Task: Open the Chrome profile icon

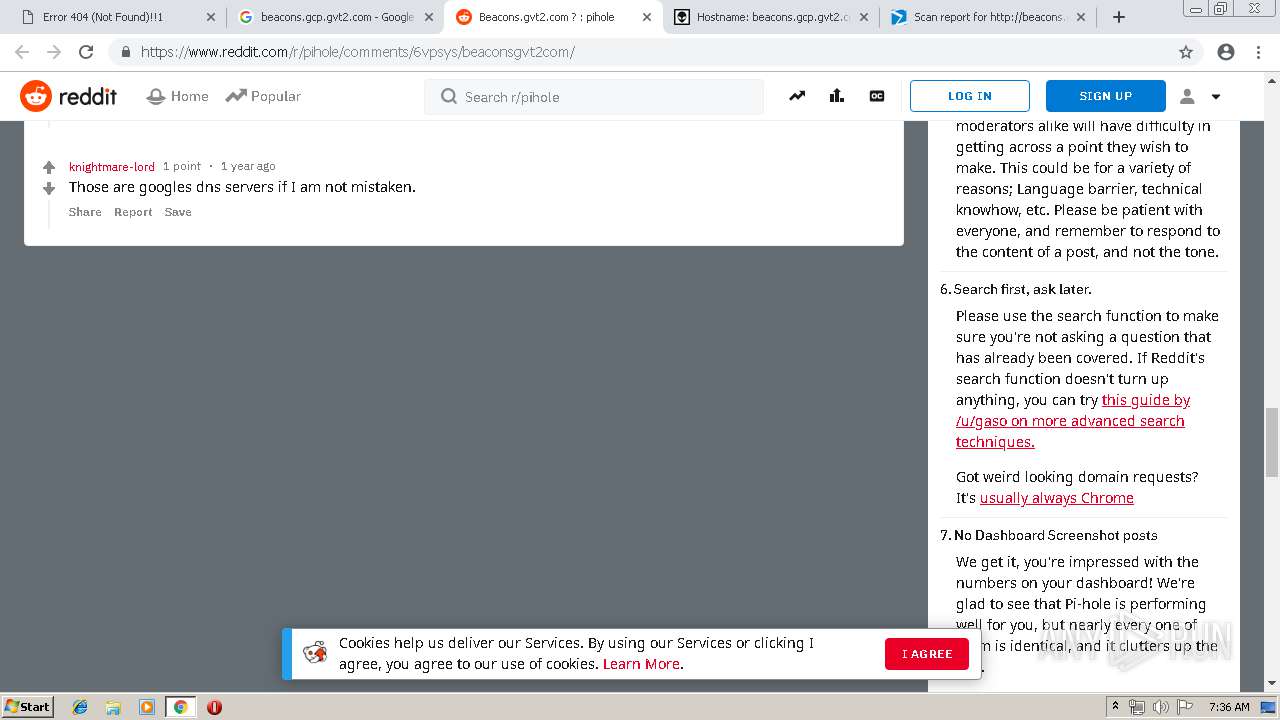Action: point(1226,52)
